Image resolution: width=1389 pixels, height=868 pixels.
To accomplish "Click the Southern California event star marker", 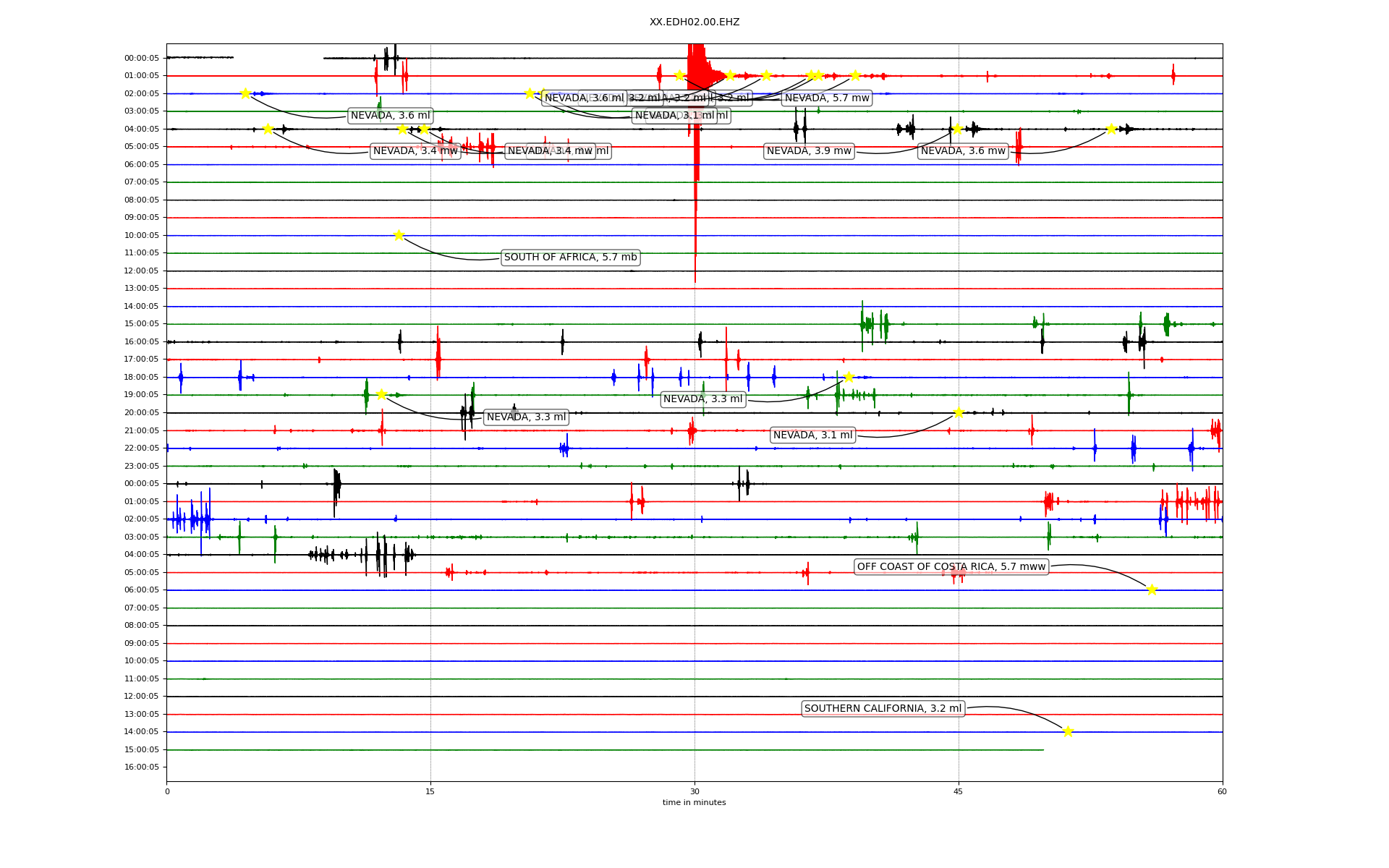I will [x=1068, y=731].
